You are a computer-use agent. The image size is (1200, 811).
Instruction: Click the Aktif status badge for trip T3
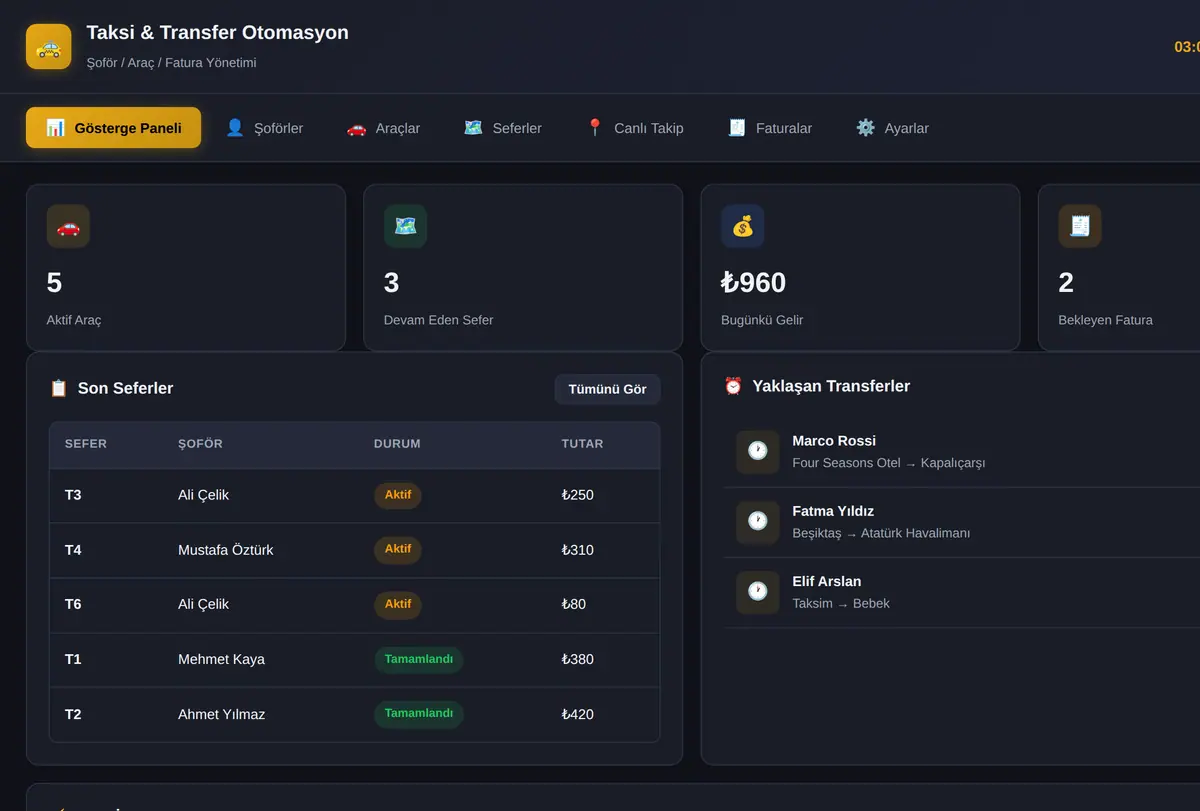coord(398,494)
